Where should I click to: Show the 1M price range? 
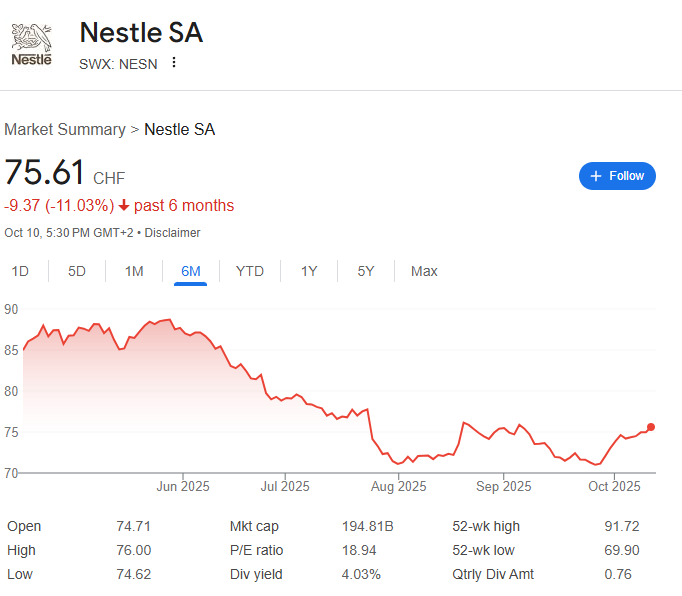coord(134,271)
